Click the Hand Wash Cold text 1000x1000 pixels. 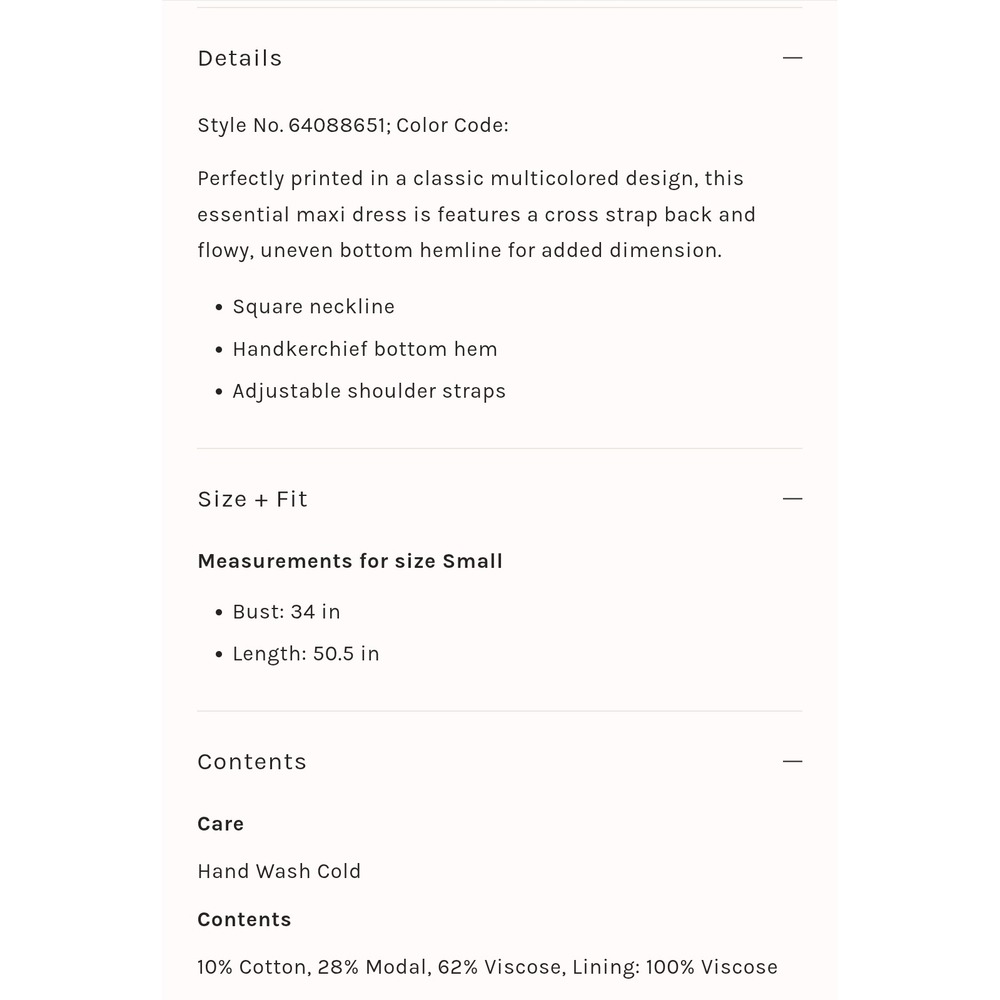point(279,871)
